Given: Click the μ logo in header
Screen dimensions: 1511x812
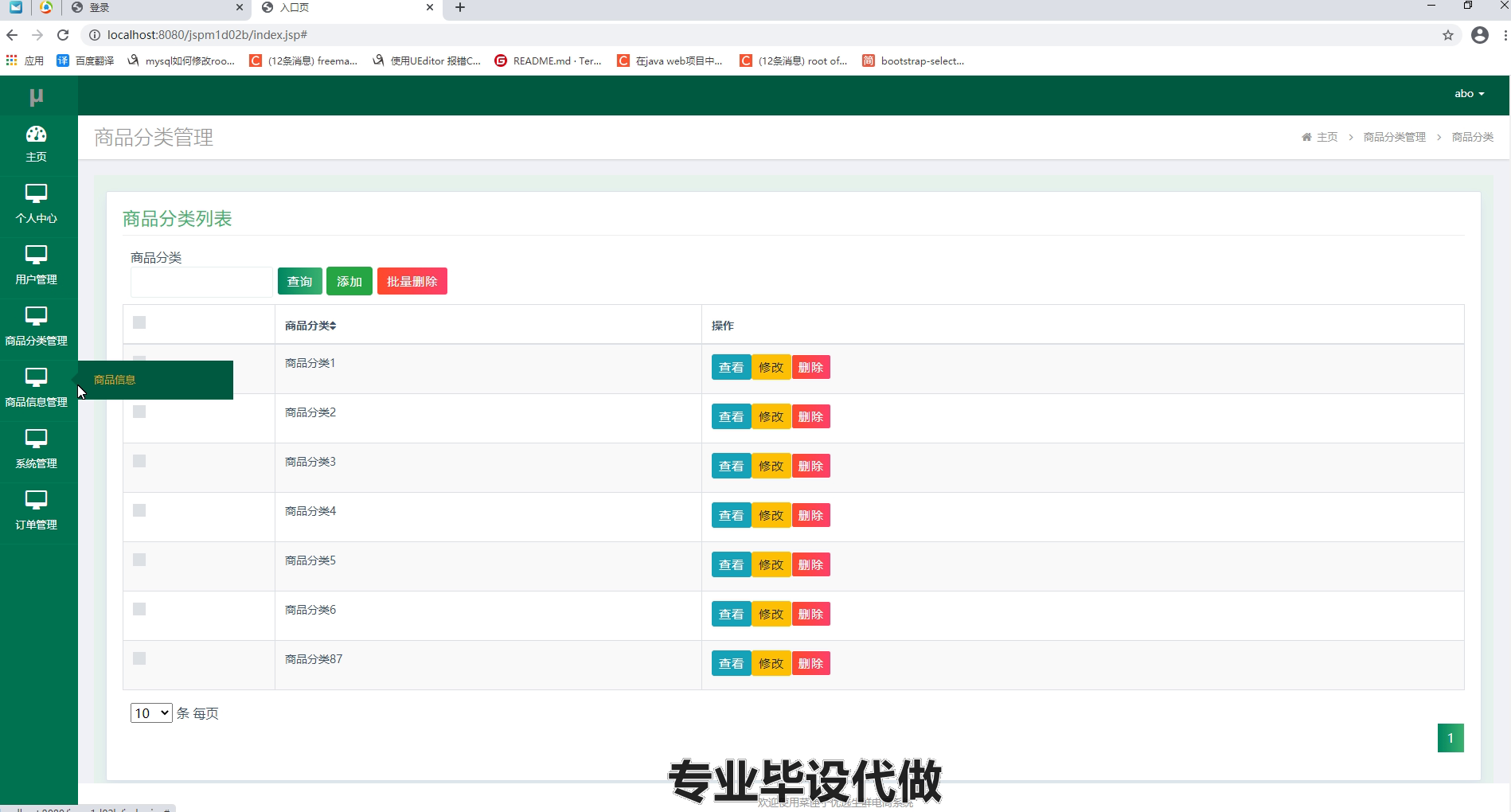Looking at the screenshot, I should (36, 96).
